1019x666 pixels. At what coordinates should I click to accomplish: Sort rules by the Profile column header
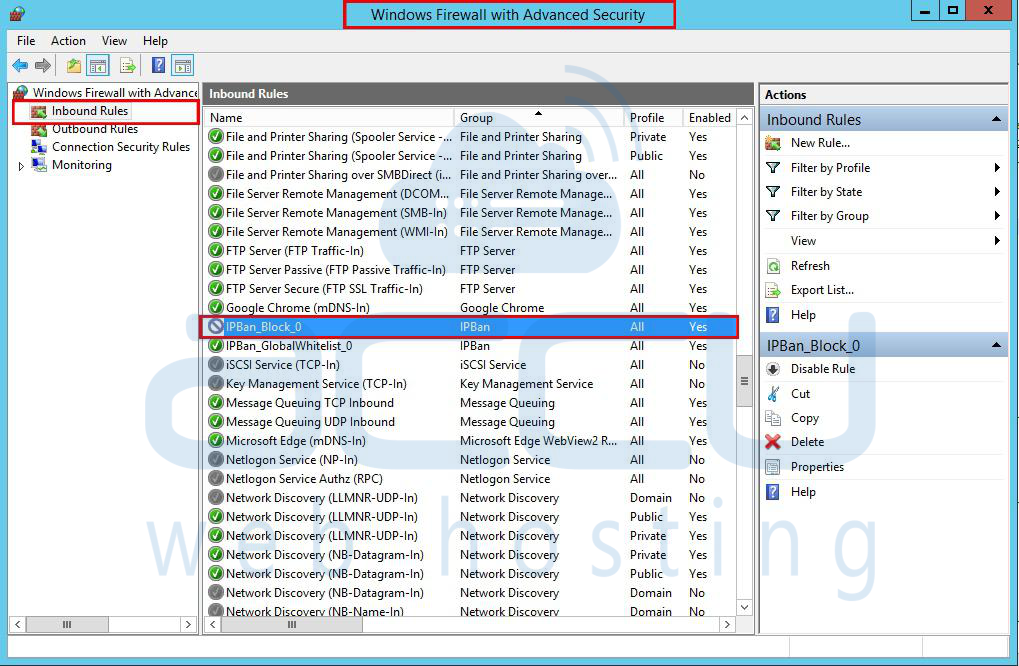[x=652, y=118]
